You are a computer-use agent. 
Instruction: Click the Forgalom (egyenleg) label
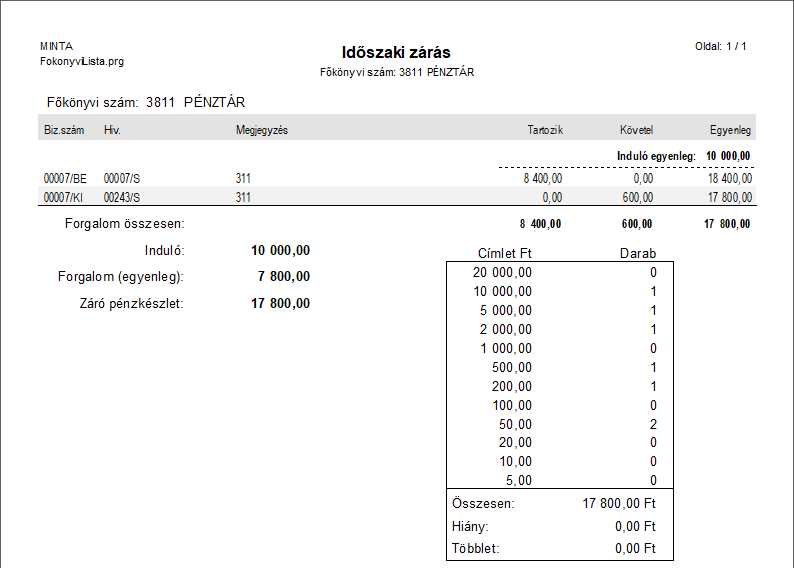coord(122,277)
